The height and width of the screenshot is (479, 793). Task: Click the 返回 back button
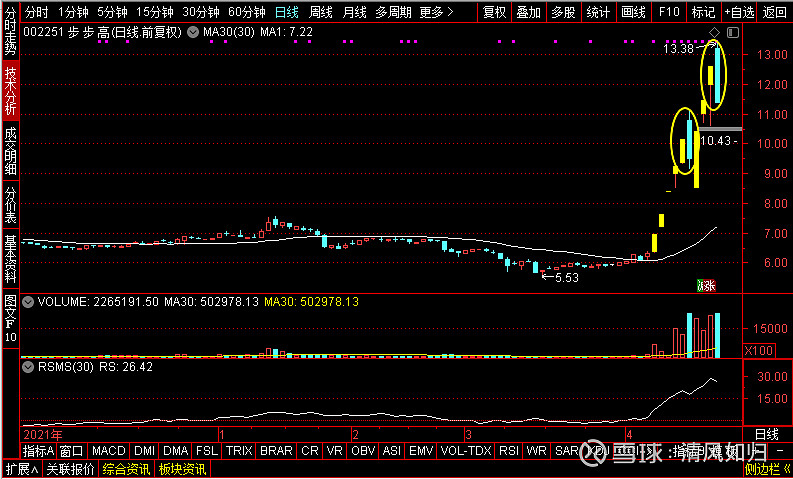pos(774,12)
